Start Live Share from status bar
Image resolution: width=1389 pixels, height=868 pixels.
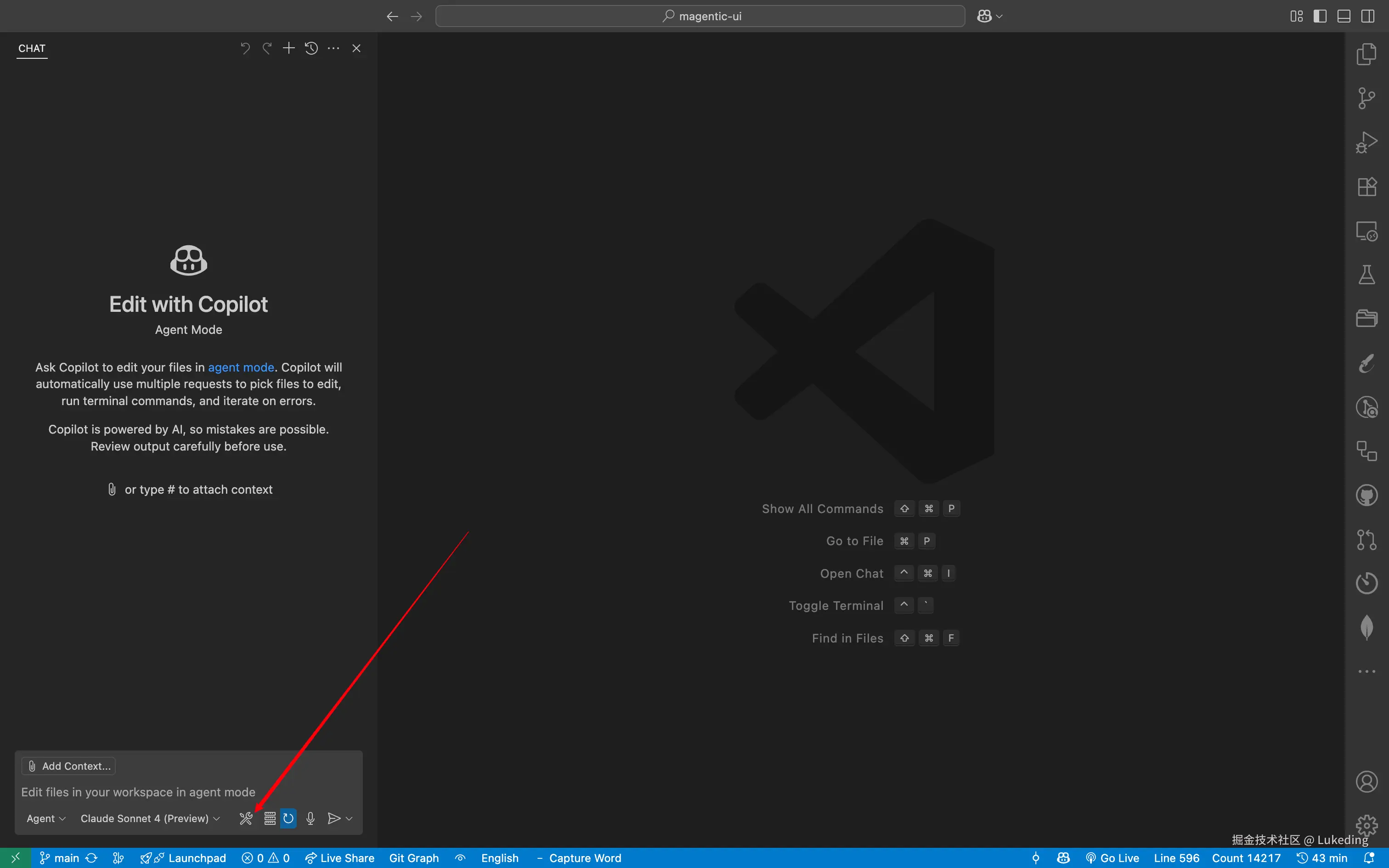339,858
